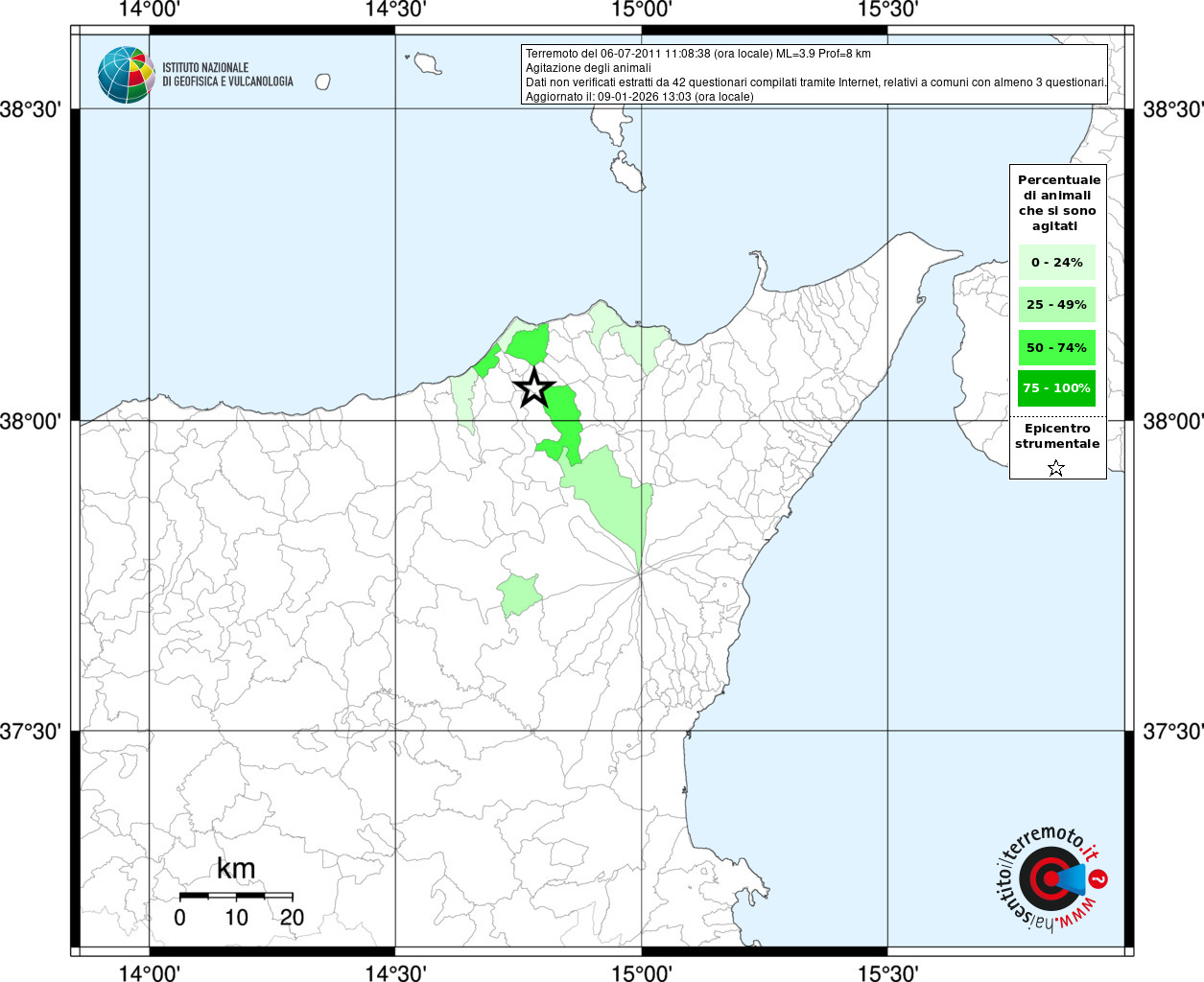Pick the 50 - 74% legend swatch
The height and width of the screenshot is (982, 1204).
point(1056,347)
